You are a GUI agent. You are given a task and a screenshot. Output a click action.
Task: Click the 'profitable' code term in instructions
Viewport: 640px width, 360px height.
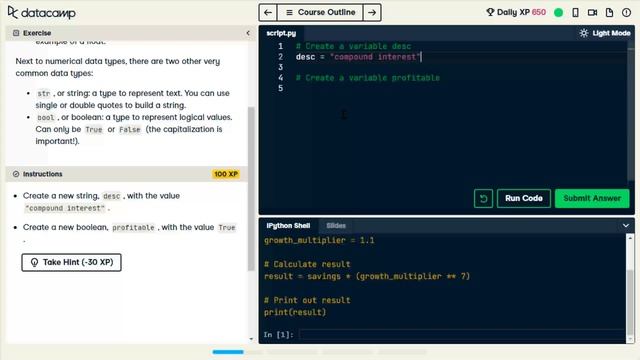(x=133, y=228)
